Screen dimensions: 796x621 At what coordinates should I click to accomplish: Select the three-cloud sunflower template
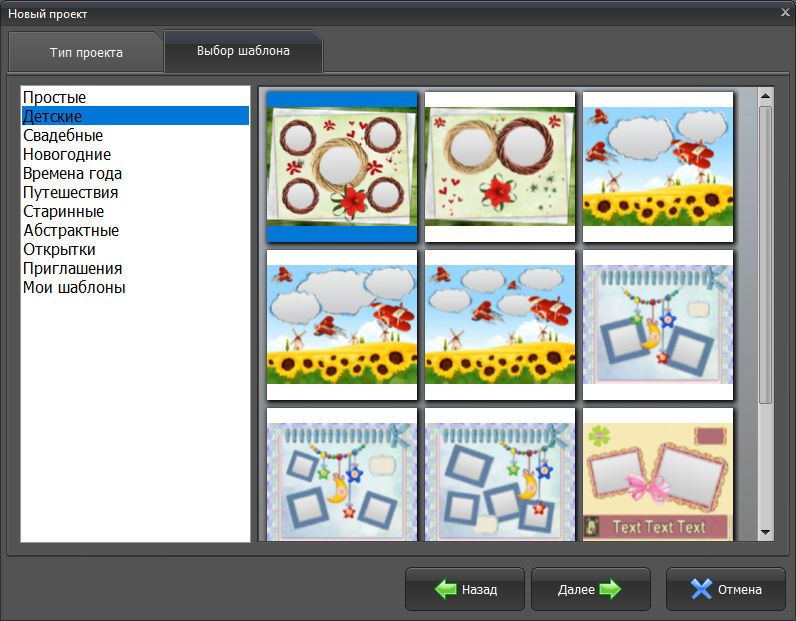pos(342,325)
